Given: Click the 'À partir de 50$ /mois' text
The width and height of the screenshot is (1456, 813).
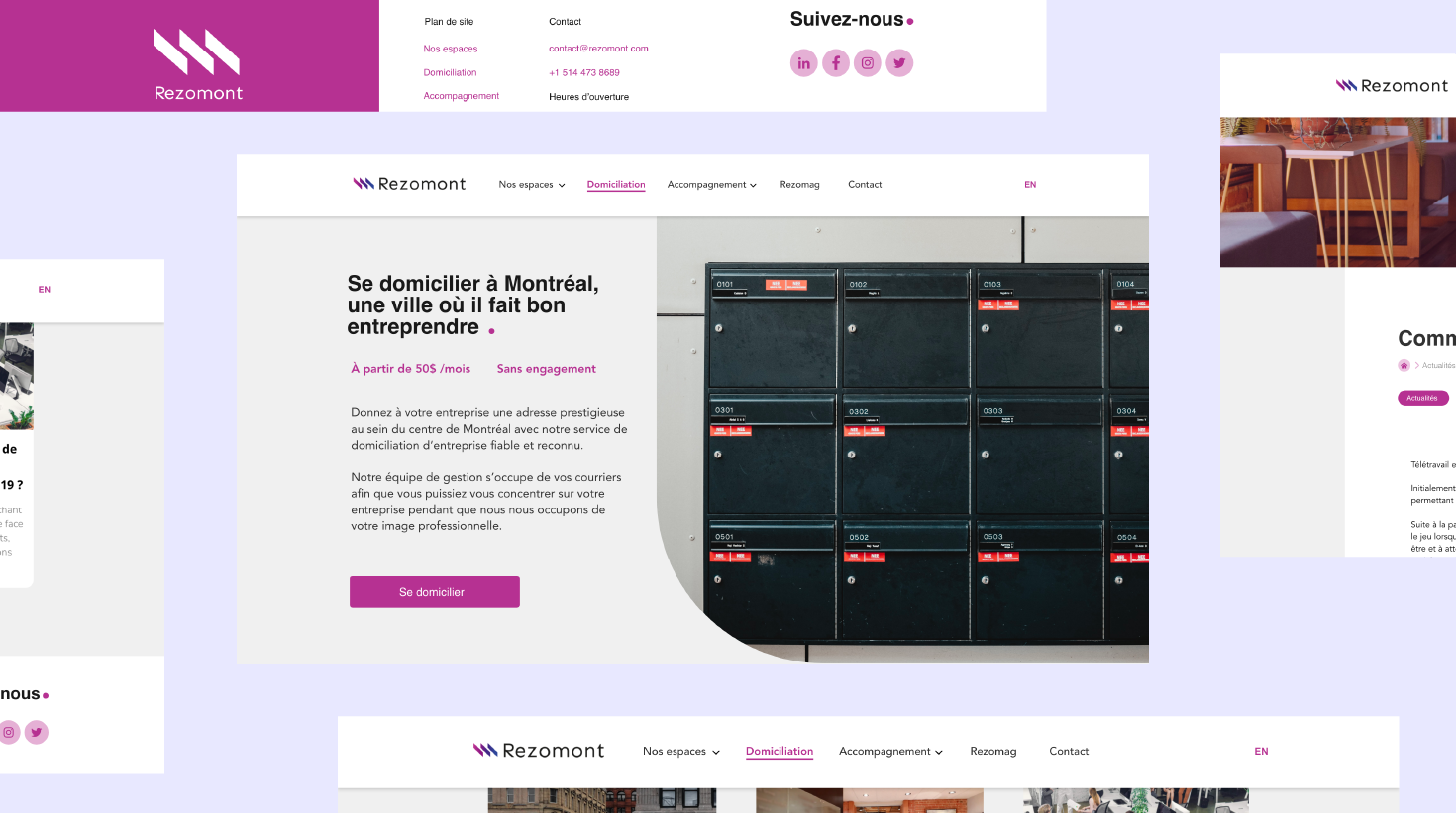Looking at the screenshot, I should point(411,369).
